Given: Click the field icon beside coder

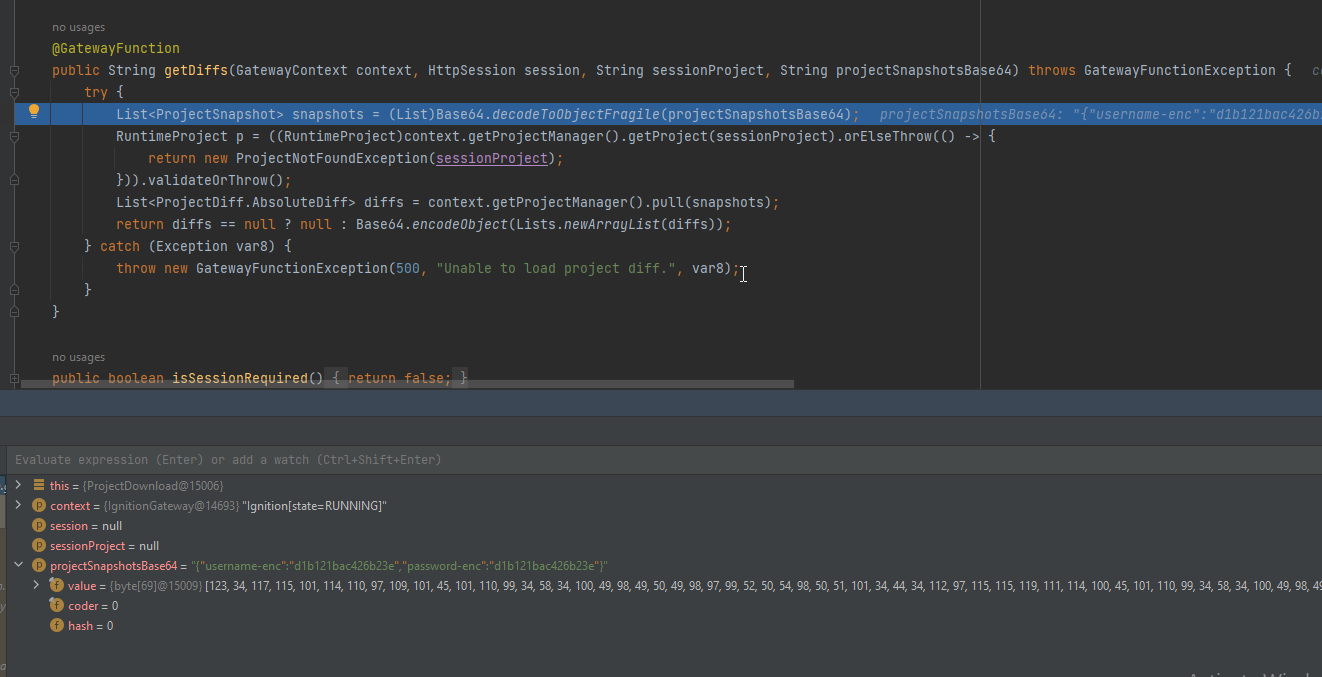Looking at the screenshot, I should pyautogui.click(x=57, y=606).
